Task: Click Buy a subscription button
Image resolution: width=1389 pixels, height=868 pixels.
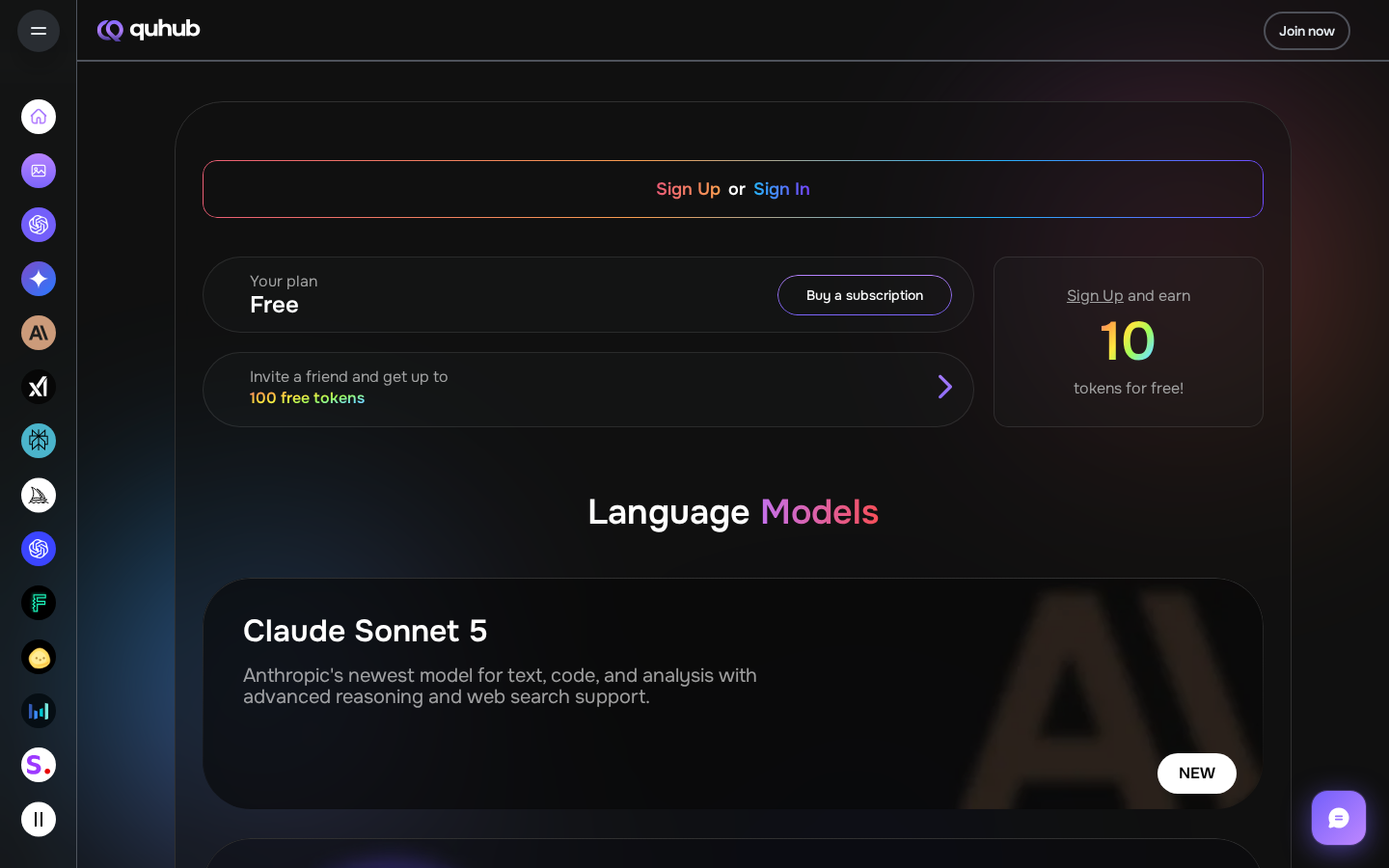Action: [864, 295]
